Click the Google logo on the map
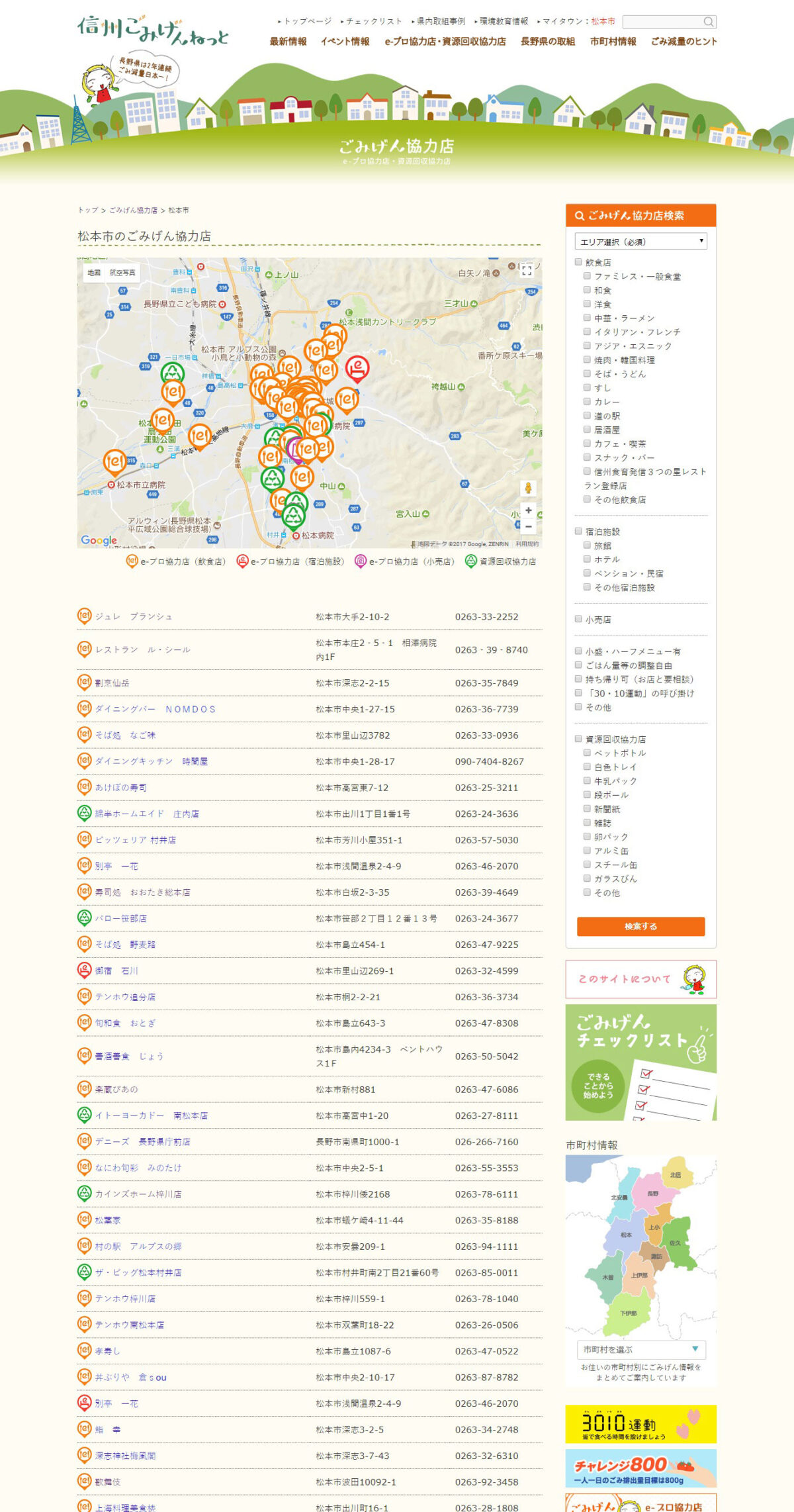The width and height of the screenshot is (794, 1512). 99,540
